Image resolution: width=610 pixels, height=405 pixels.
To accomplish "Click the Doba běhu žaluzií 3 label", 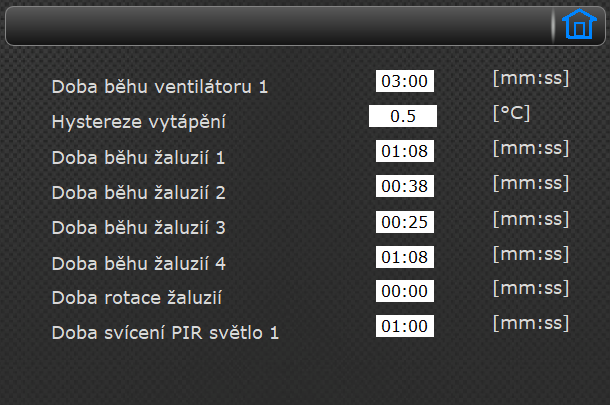I will pyautogui.click(x=138, y=228).
